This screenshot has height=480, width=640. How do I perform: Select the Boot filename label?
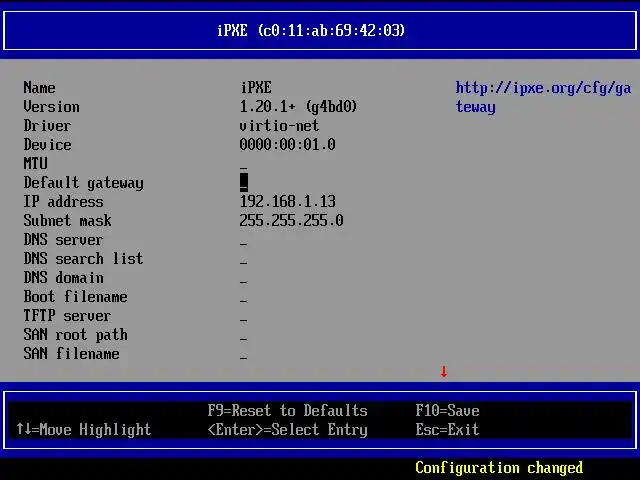click(76, 297)
